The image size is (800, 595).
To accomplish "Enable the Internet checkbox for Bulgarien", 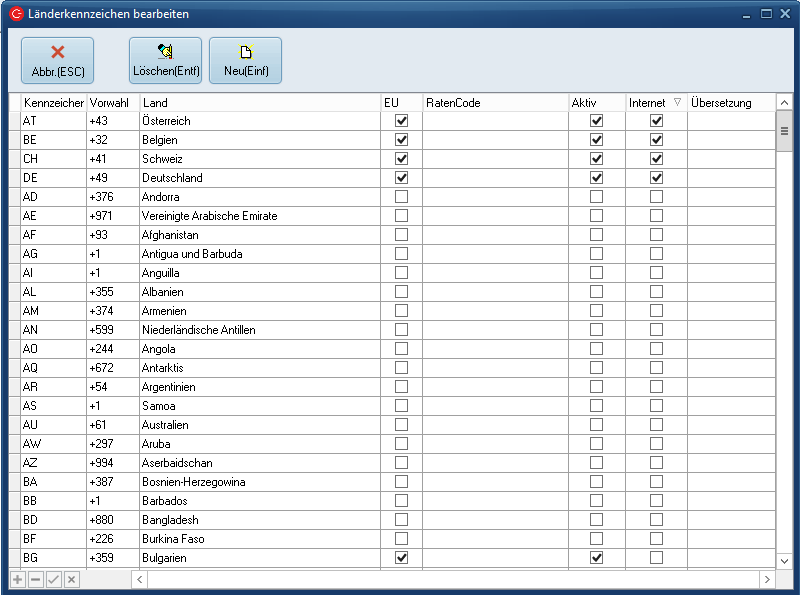I will click(656, 558).
